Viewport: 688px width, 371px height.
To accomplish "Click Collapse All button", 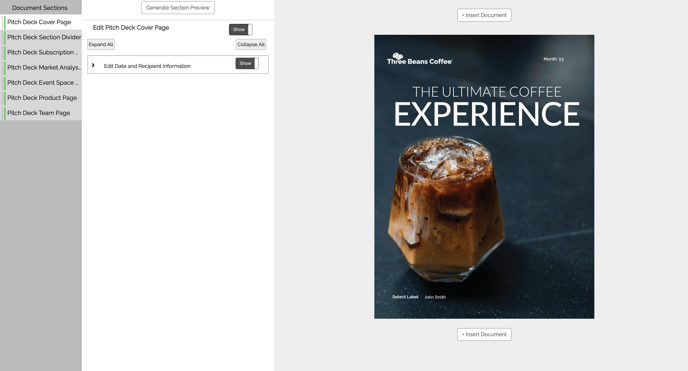I will click(x=251, y=44).
